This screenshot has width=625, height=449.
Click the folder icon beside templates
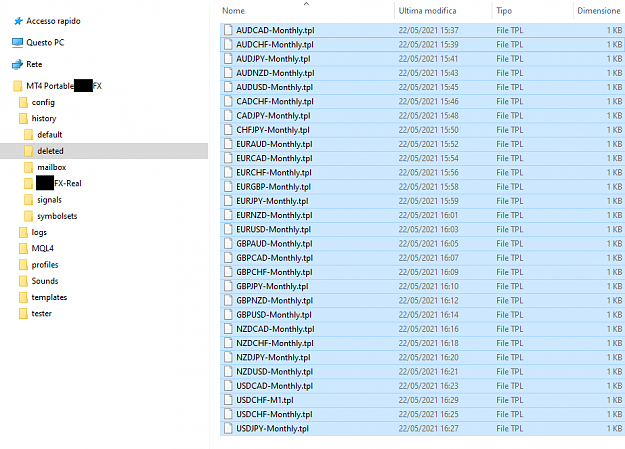click(24, 297)
